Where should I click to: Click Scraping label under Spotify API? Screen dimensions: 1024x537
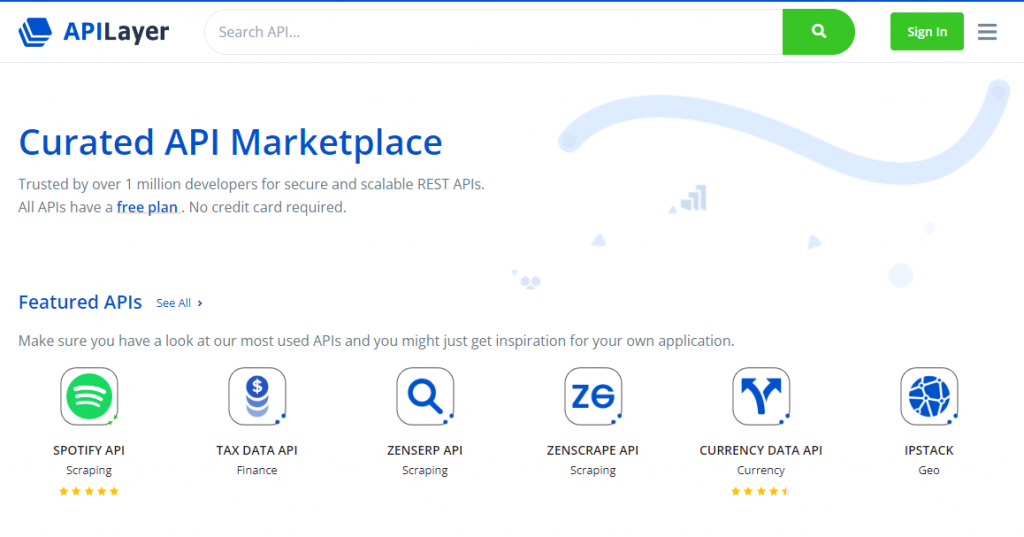click(x=89, y=470)
